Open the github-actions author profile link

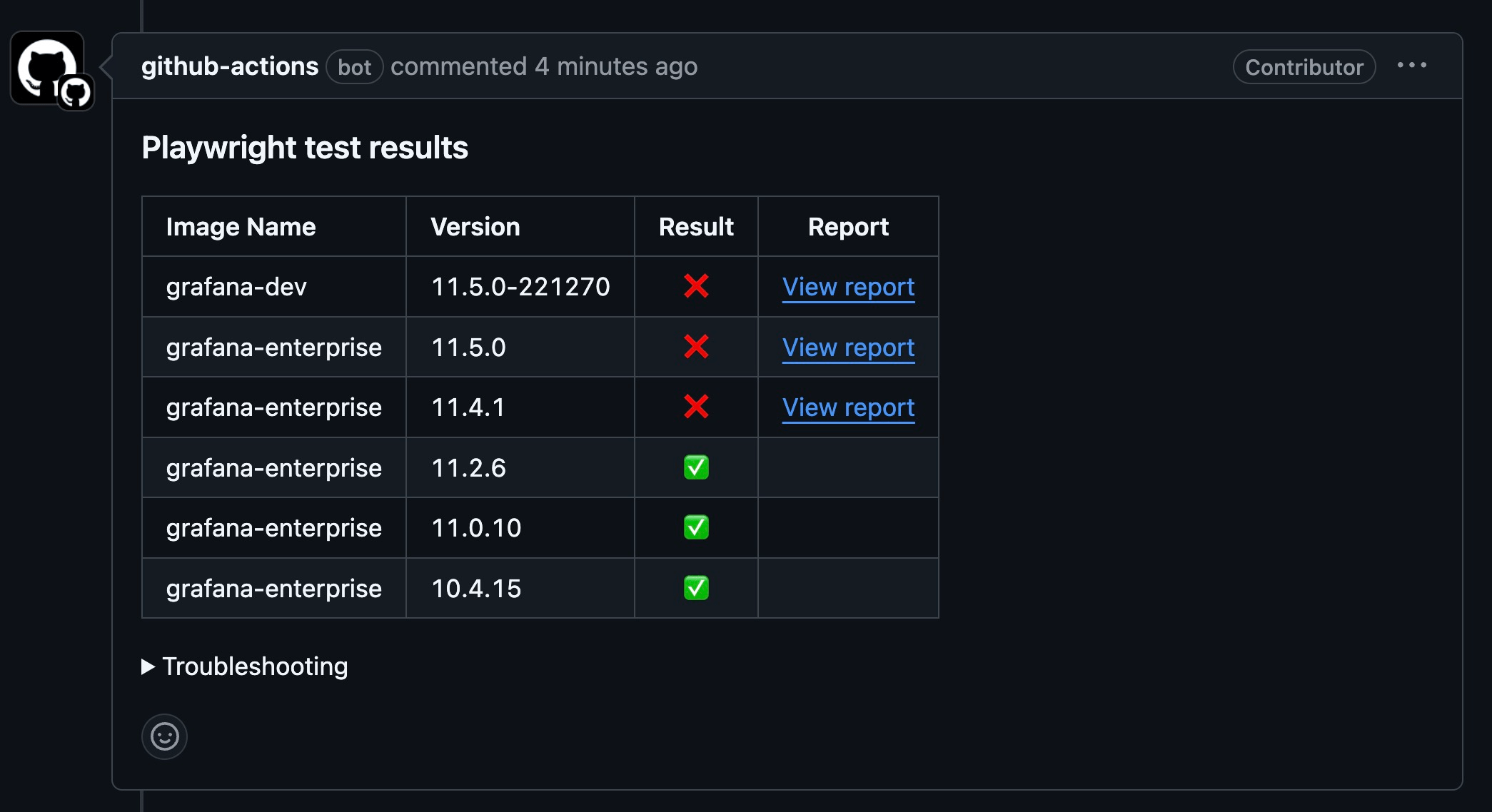click(229, 66)
